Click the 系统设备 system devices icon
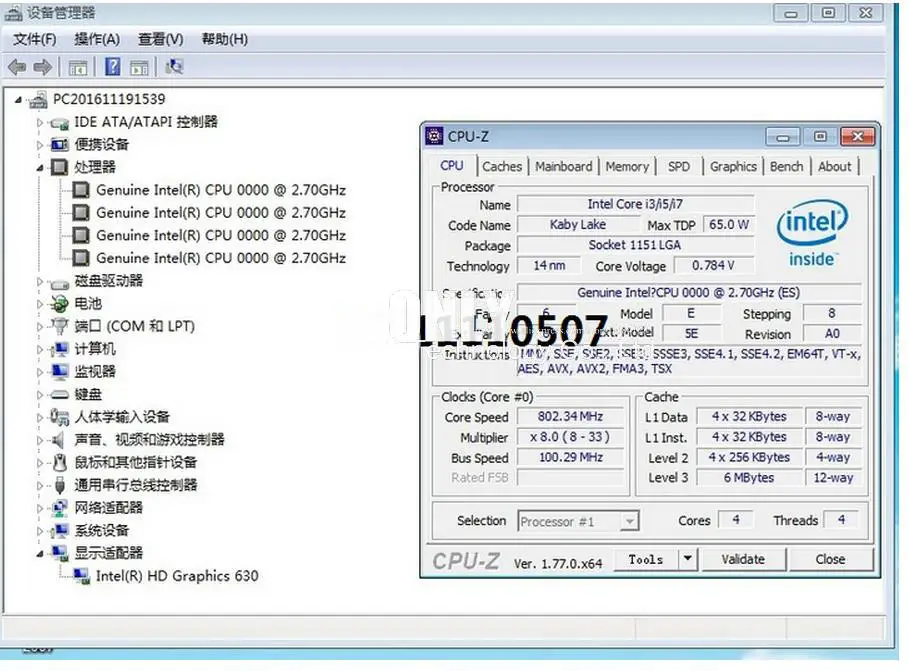Screen dimensions: 909x671 (x=59, y=531)
